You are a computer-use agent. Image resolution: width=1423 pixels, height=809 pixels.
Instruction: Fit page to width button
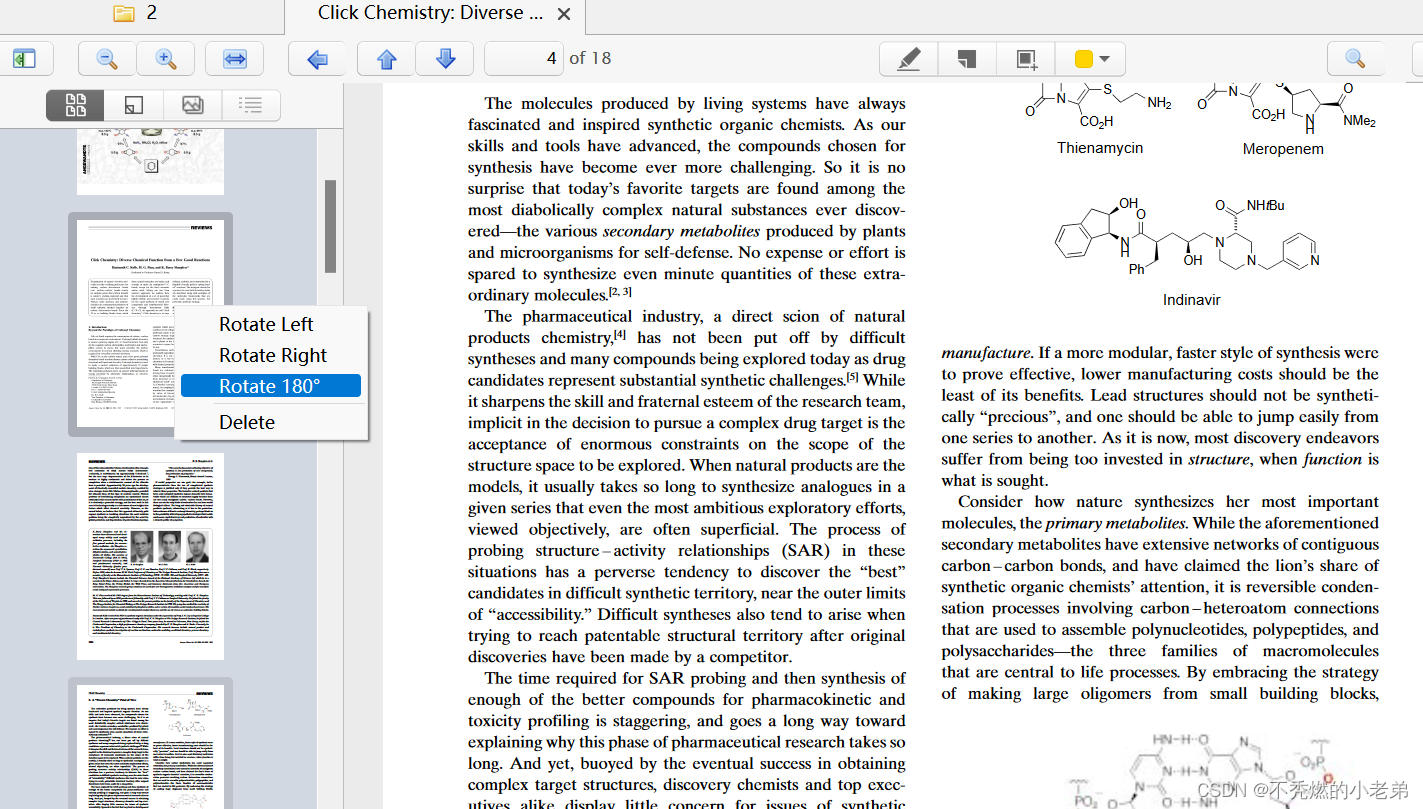[x=235, y=59]
